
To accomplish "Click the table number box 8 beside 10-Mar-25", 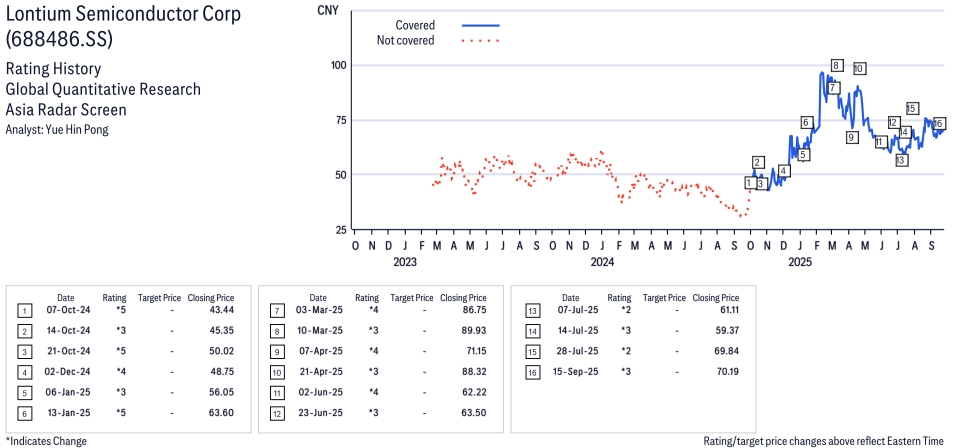I will coord(276,332).
